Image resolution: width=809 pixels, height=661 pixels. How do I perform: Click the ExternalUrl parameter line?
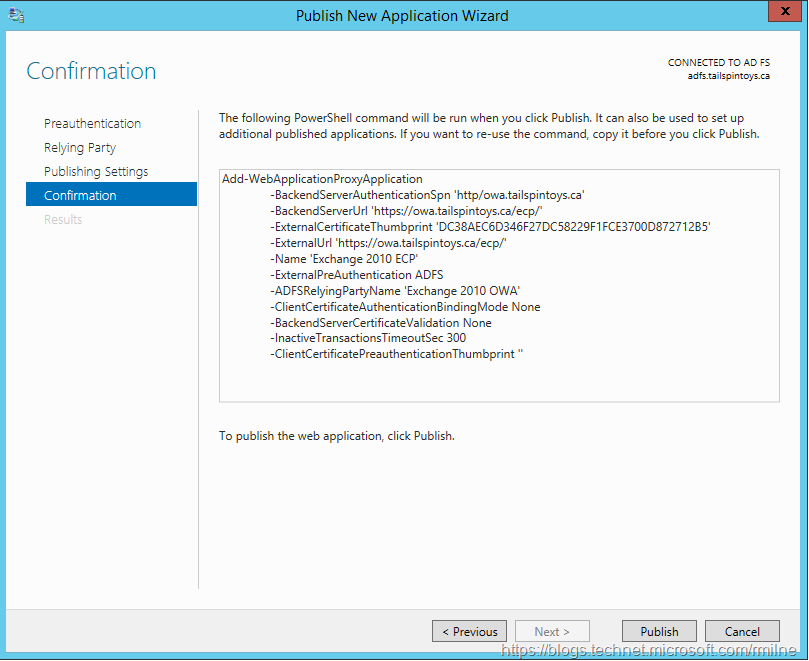[389, 243]
